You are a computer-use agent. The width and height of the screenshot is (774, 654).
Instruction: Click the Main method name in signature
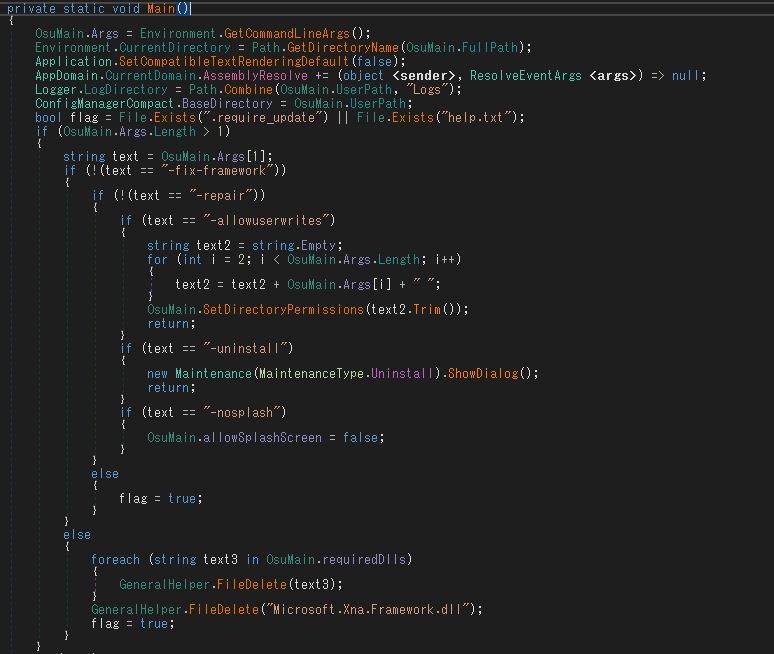tap(161, 8)
